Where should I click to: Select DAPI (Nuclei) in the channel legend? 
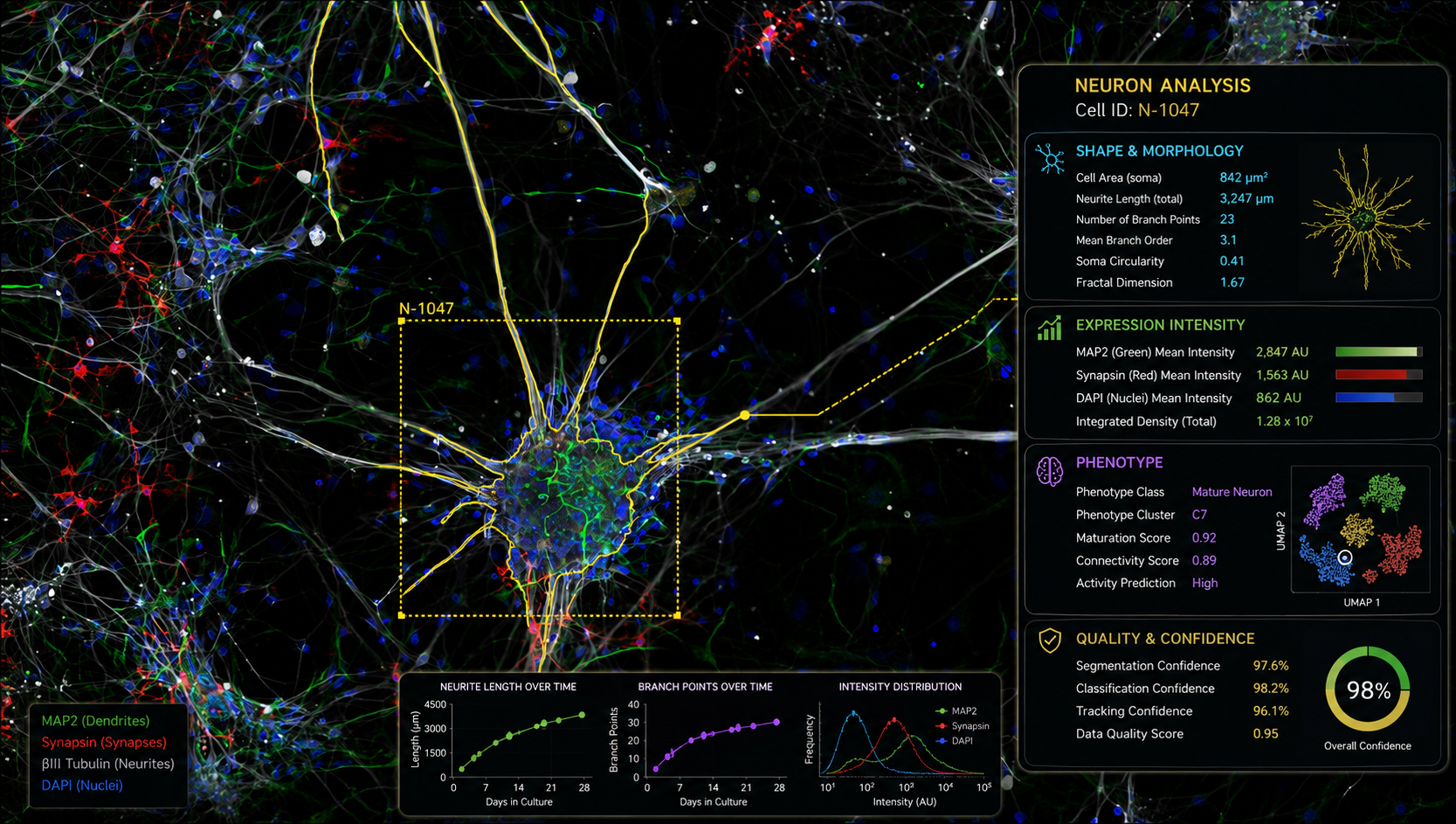pyautogui.click(x=82, y=785)
